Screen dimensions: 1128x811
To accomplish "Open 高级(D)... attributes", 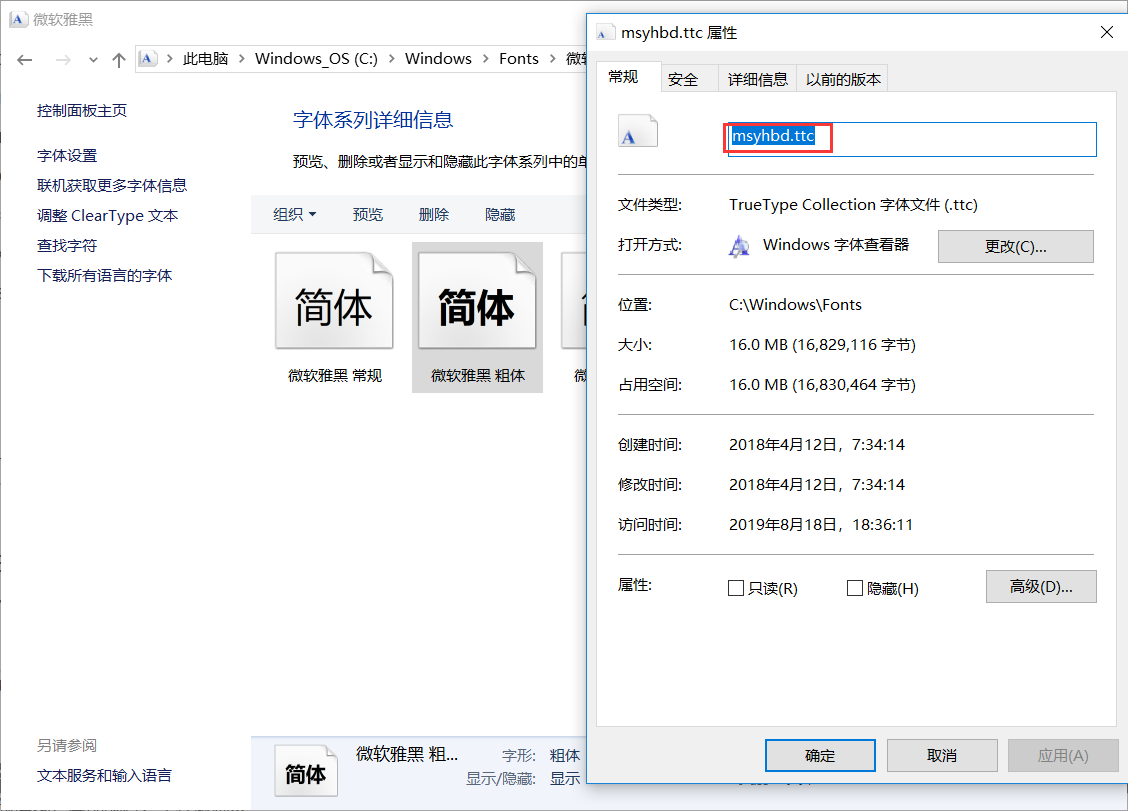I will [1041, 586].
